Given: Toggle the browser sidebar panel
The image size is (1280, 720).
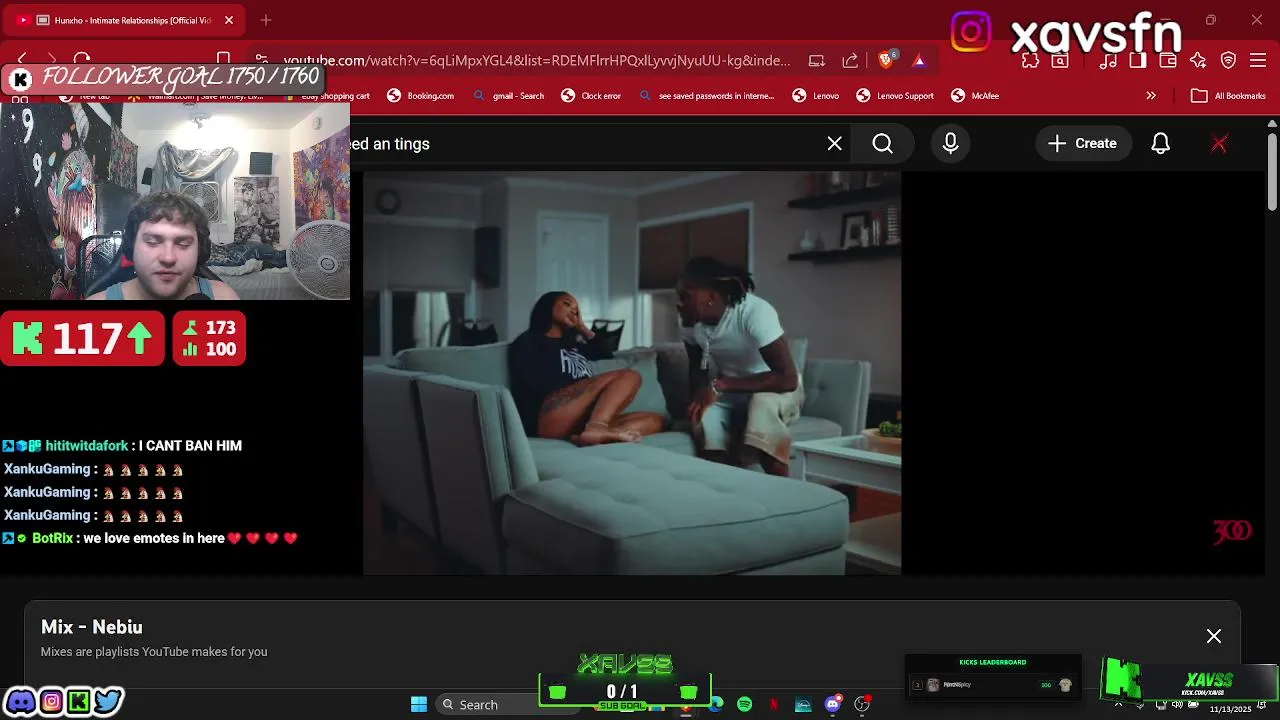Looking at the screenshot, I should tap(1138, 60).
